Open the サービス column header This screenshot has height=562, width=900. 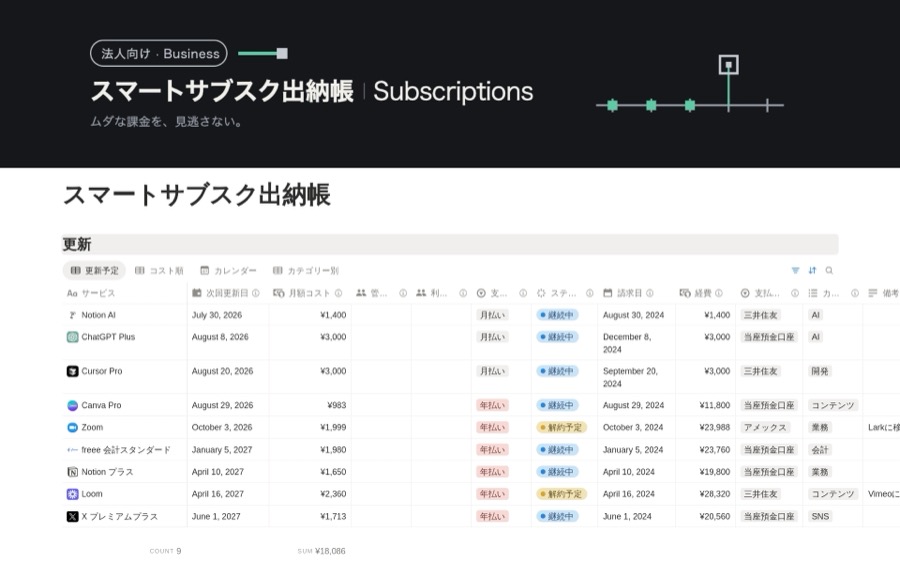(x=125, y=293)
